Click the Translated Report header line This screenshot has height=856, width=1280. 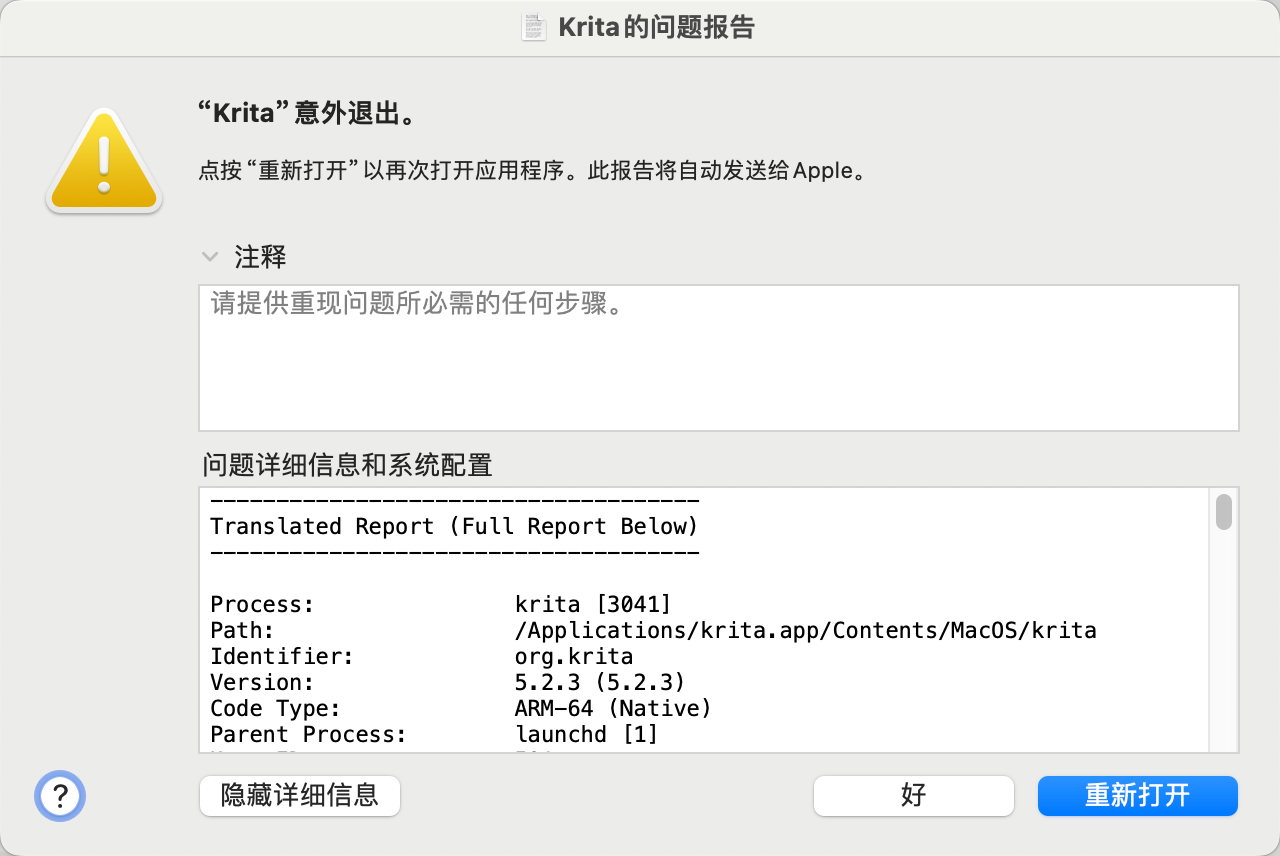(453, 526)
